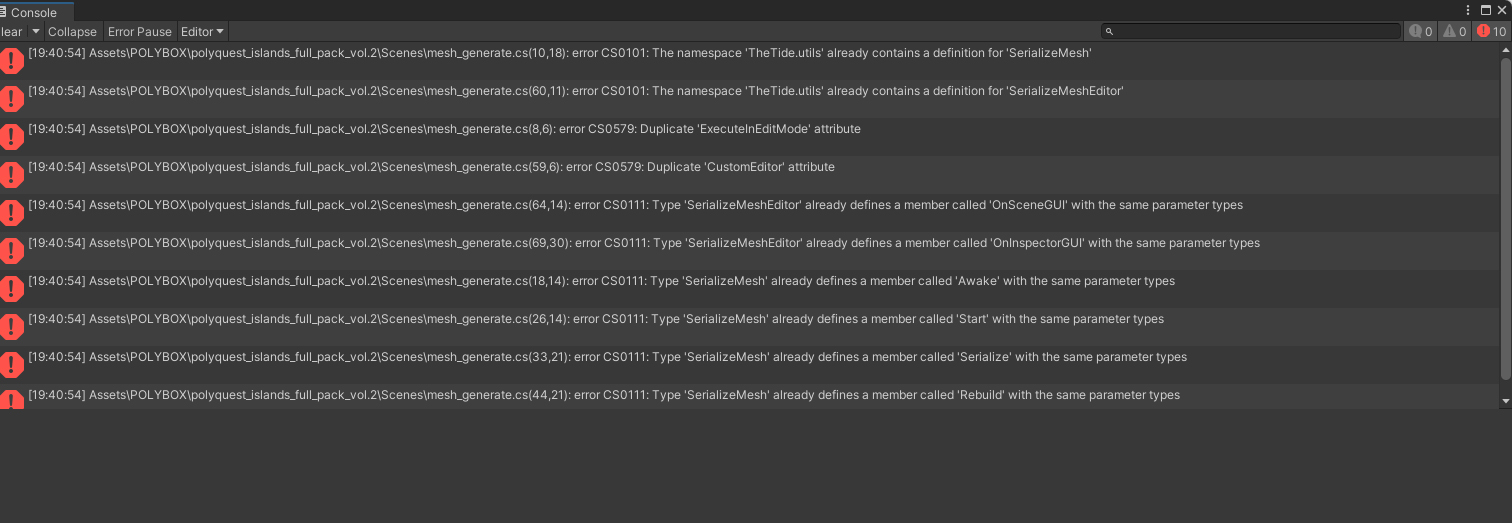Image resolution: width=1512 pixels, height=523 pixels.
Task: Click the scrollbar up arrow
Action: pyautogui.click(x=1506, y=49)
